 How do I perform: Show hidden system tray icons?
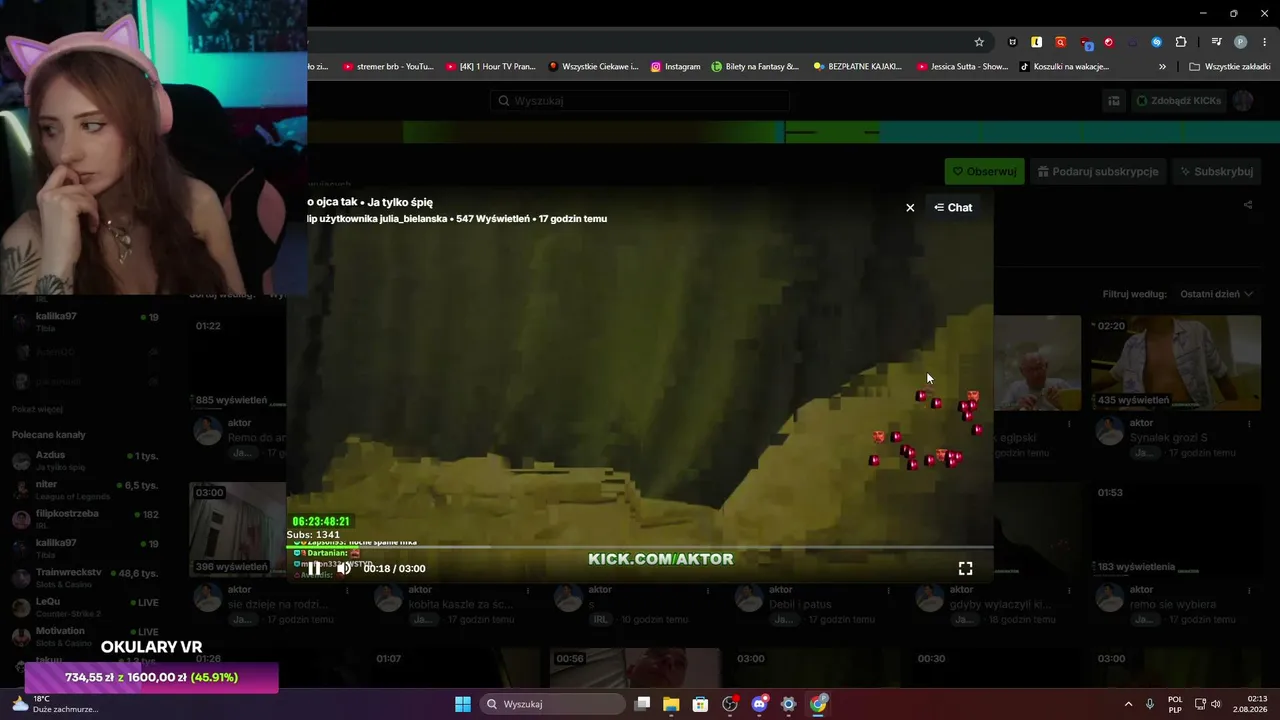point(1129,704)
